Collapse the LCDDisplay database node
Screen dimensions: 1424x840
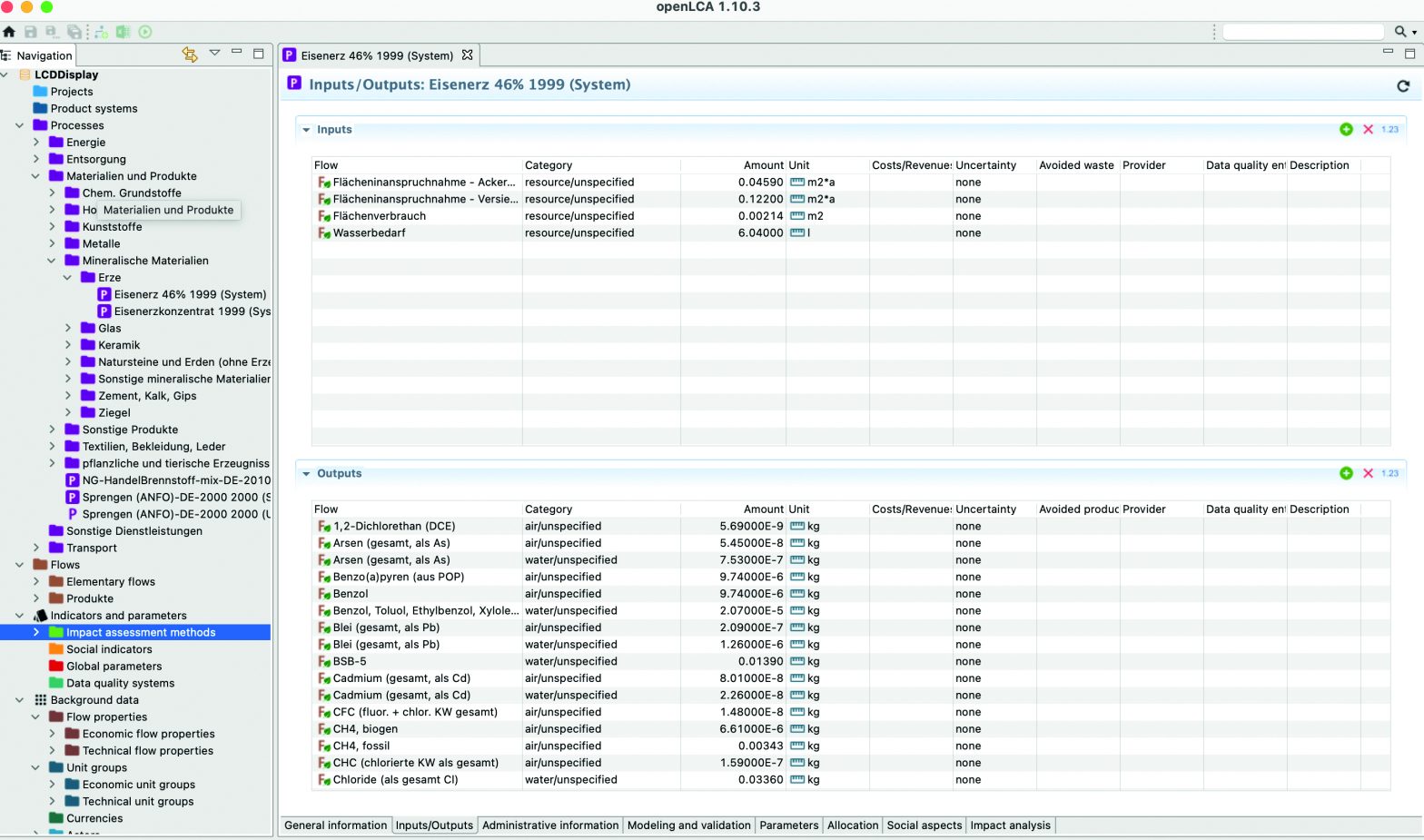5,74
